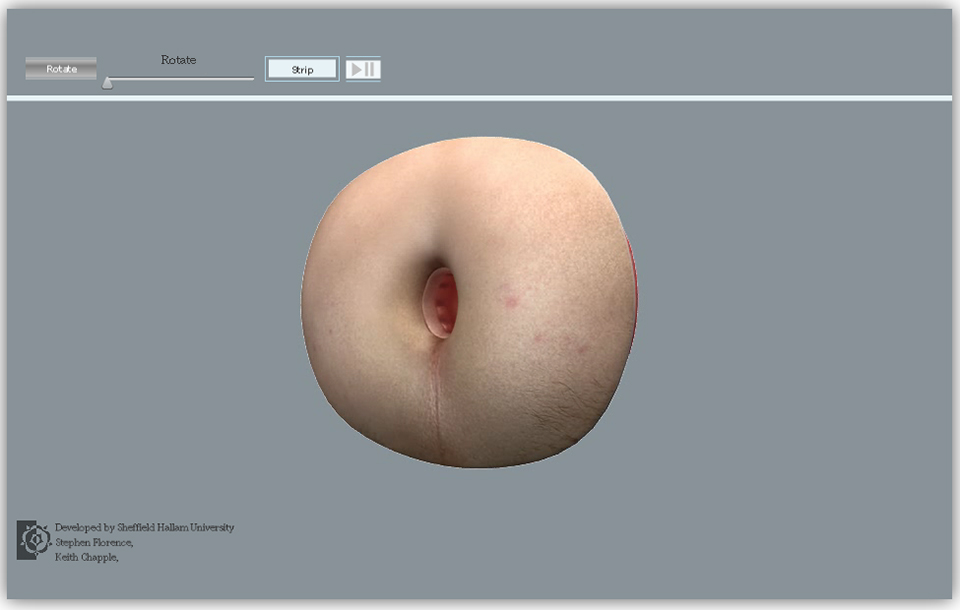Viewport: 960px width, 610px height.
Task: Click the play triangle in the playback button
Action: [355, 69]
